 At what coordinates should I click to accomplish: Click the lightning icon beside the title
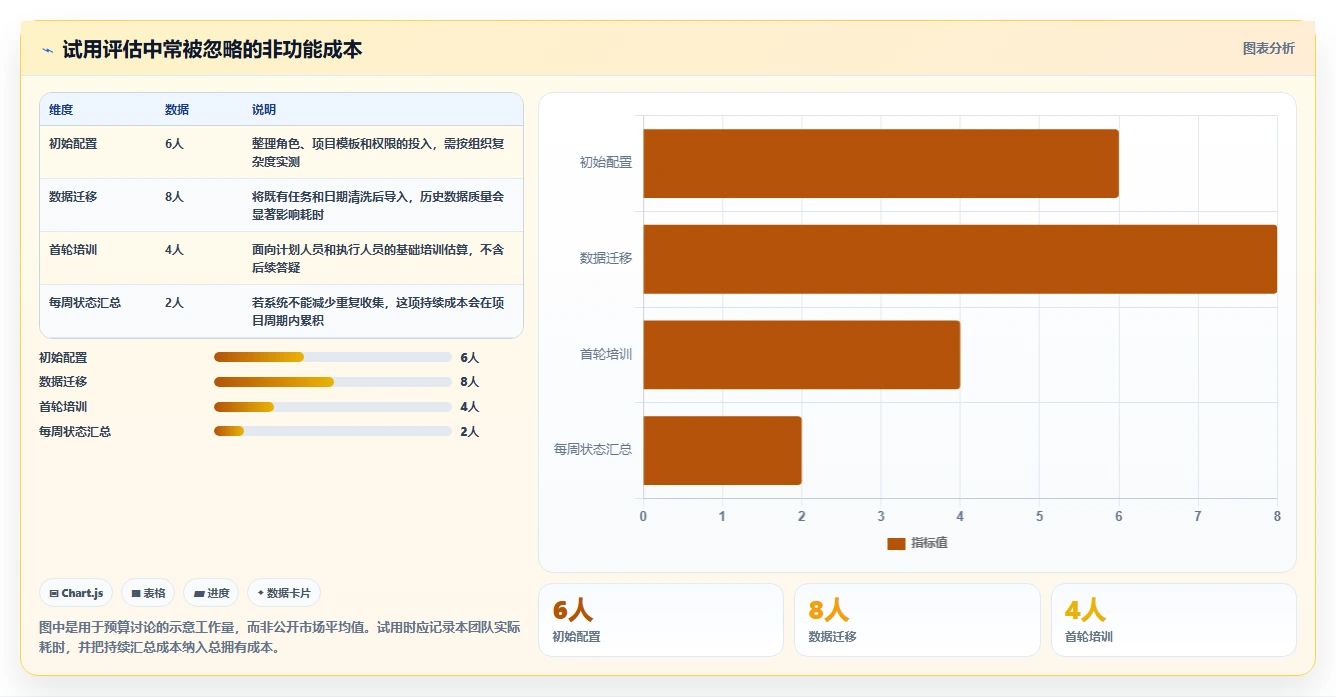pyautogui.click(x=47, y=50)
